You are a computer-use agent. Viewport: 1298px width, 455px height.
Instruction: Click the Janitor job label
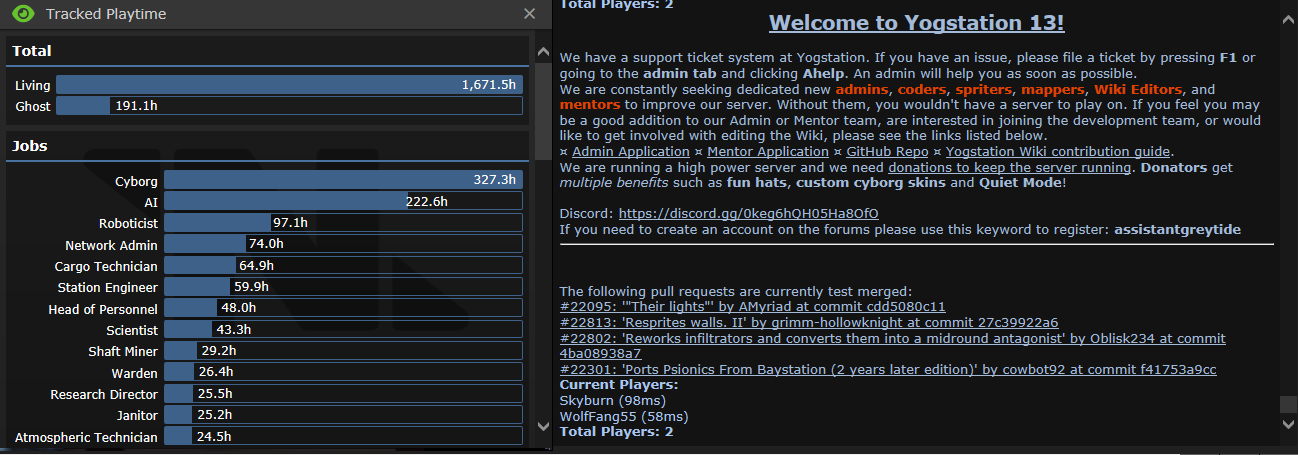pyautogui.click(x=138, y=415)
